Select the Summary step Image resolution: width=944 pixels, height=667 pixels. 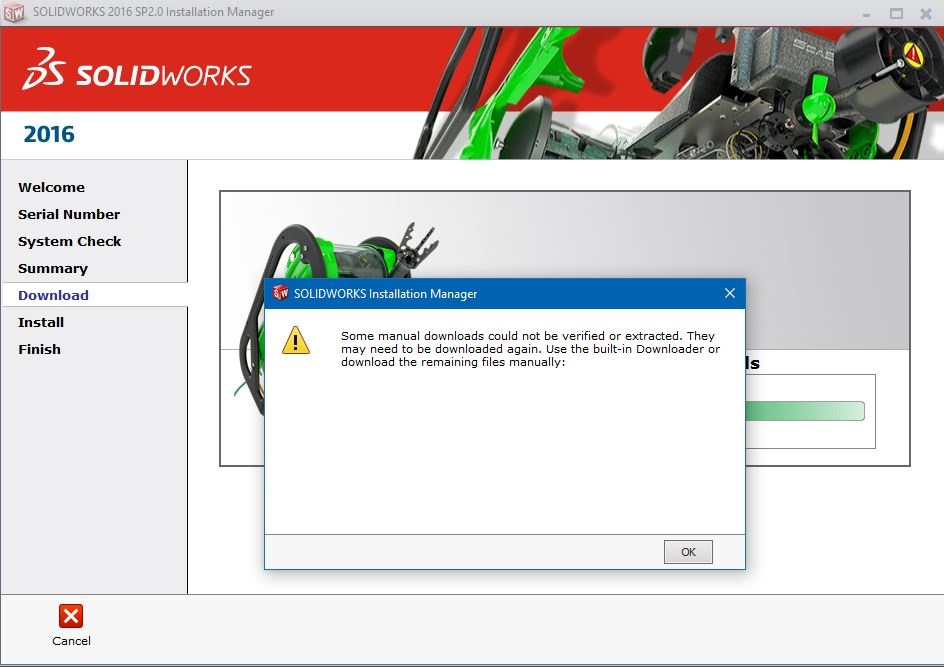coord(53,268)
